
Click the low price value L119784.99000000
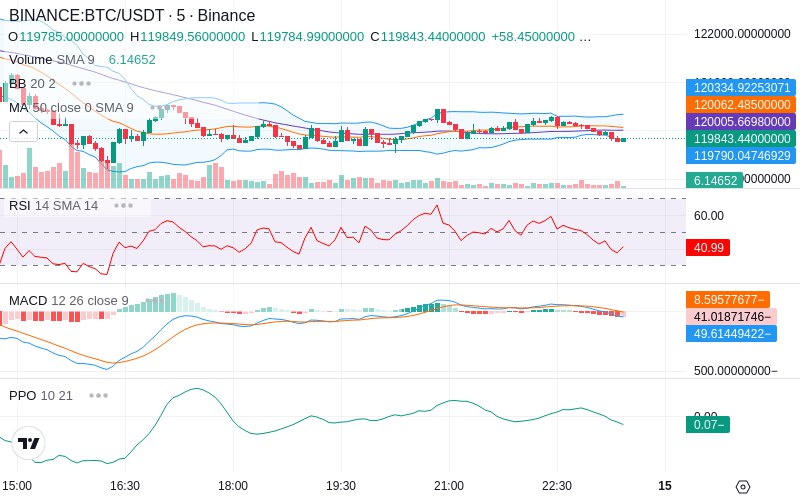[x=308, y=37]
